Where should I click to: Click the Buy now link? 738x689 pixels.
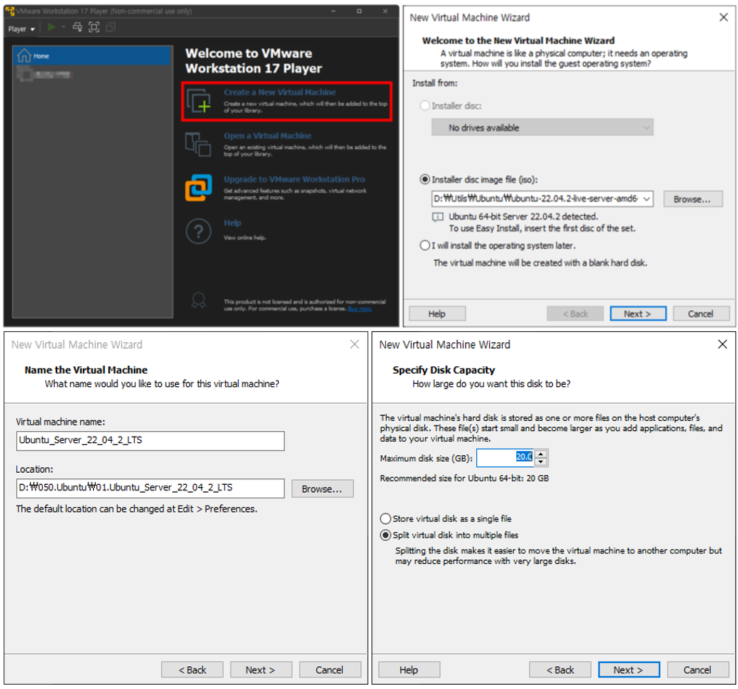click(360, 309)
